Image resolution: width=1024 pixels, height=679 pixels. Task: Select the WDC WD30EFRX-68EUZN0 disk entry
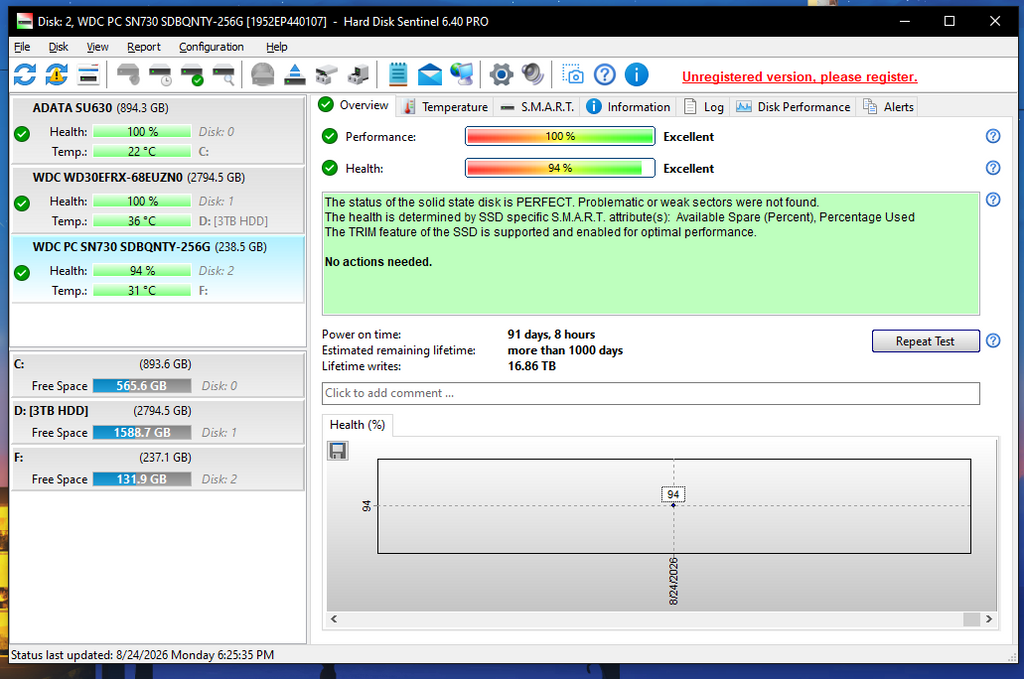pyautogui.click(x=158, y=200)
